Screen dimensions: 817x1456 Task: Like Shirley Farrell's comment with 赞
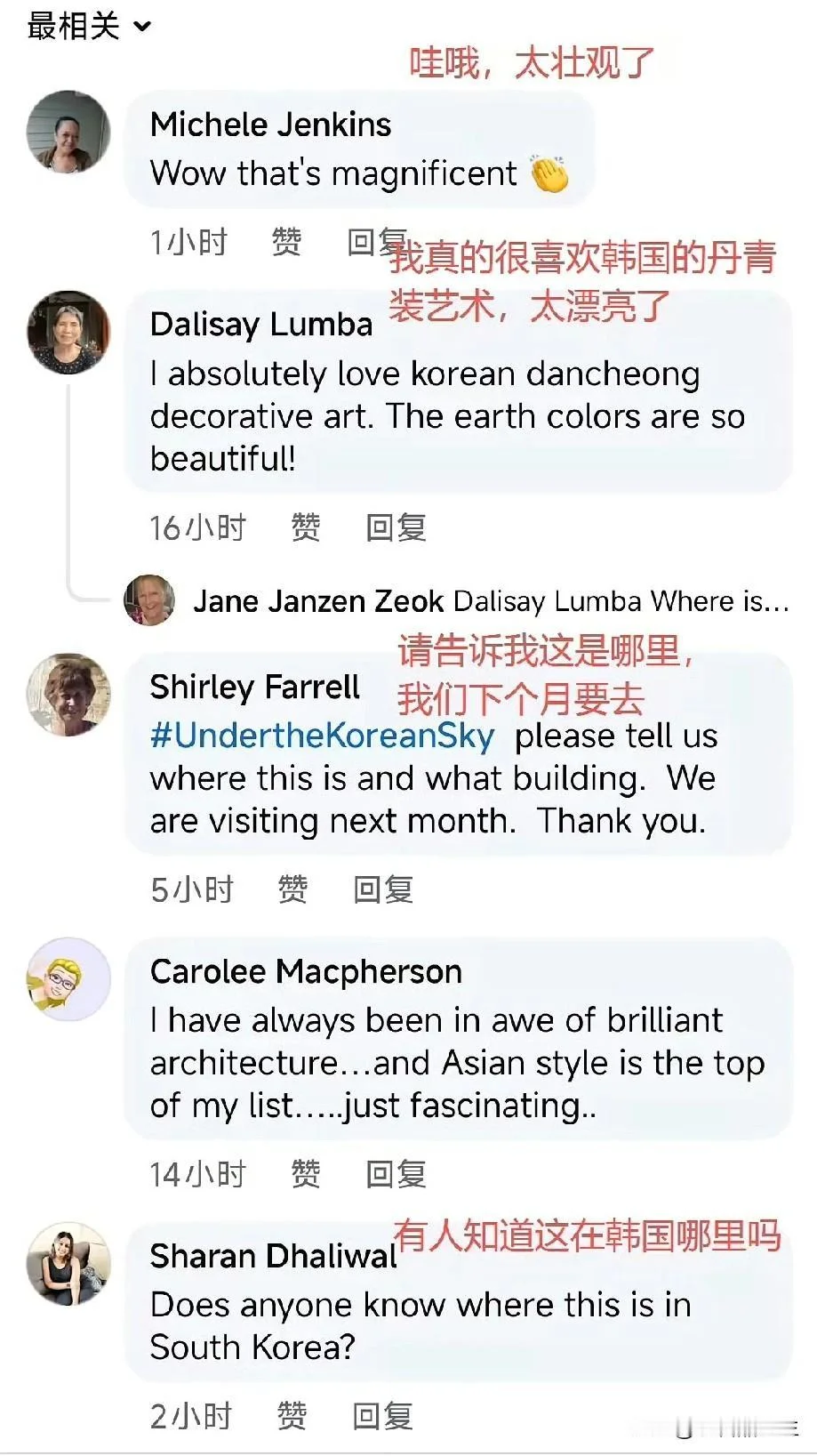click(292, 889)
